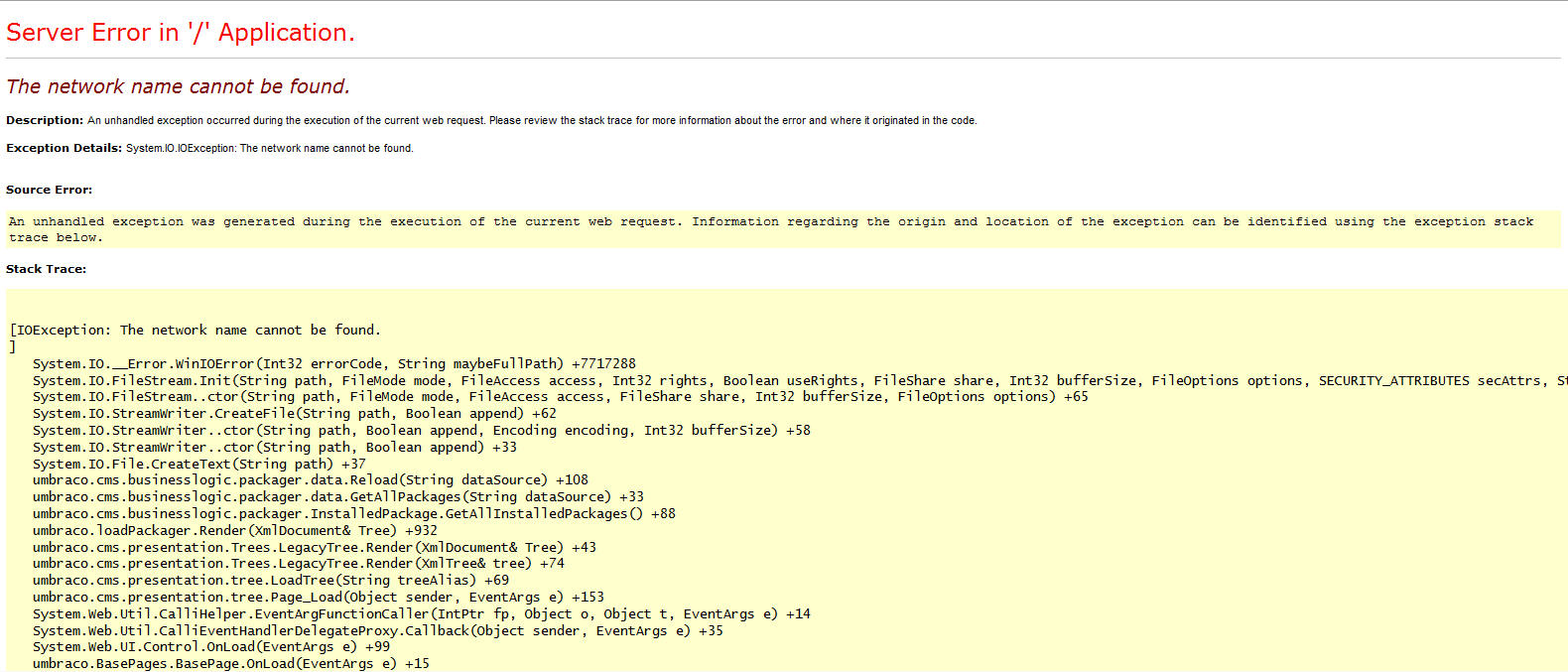Click the '[IOException: The network name...' trace line
1568x672 pixels.
[x=195, y=330]
